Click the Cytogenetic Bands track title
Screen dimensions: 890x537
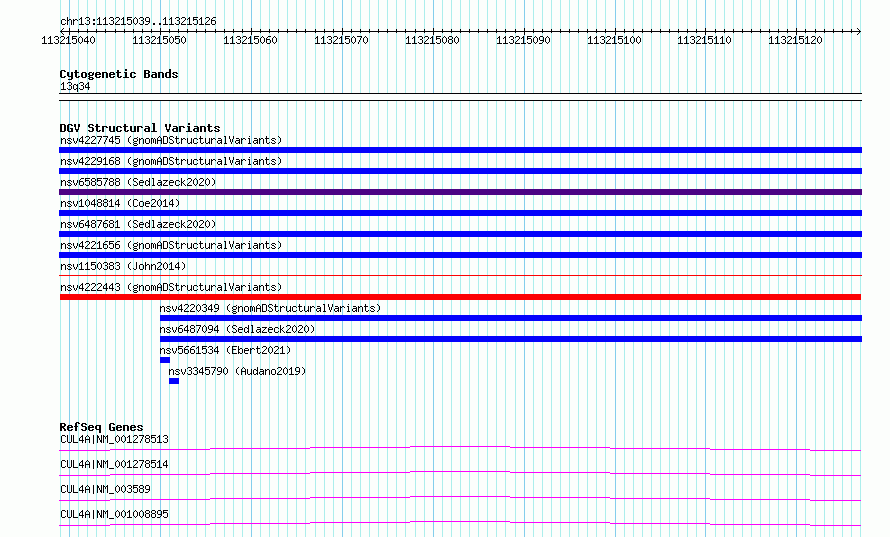(x=119, y=74)
